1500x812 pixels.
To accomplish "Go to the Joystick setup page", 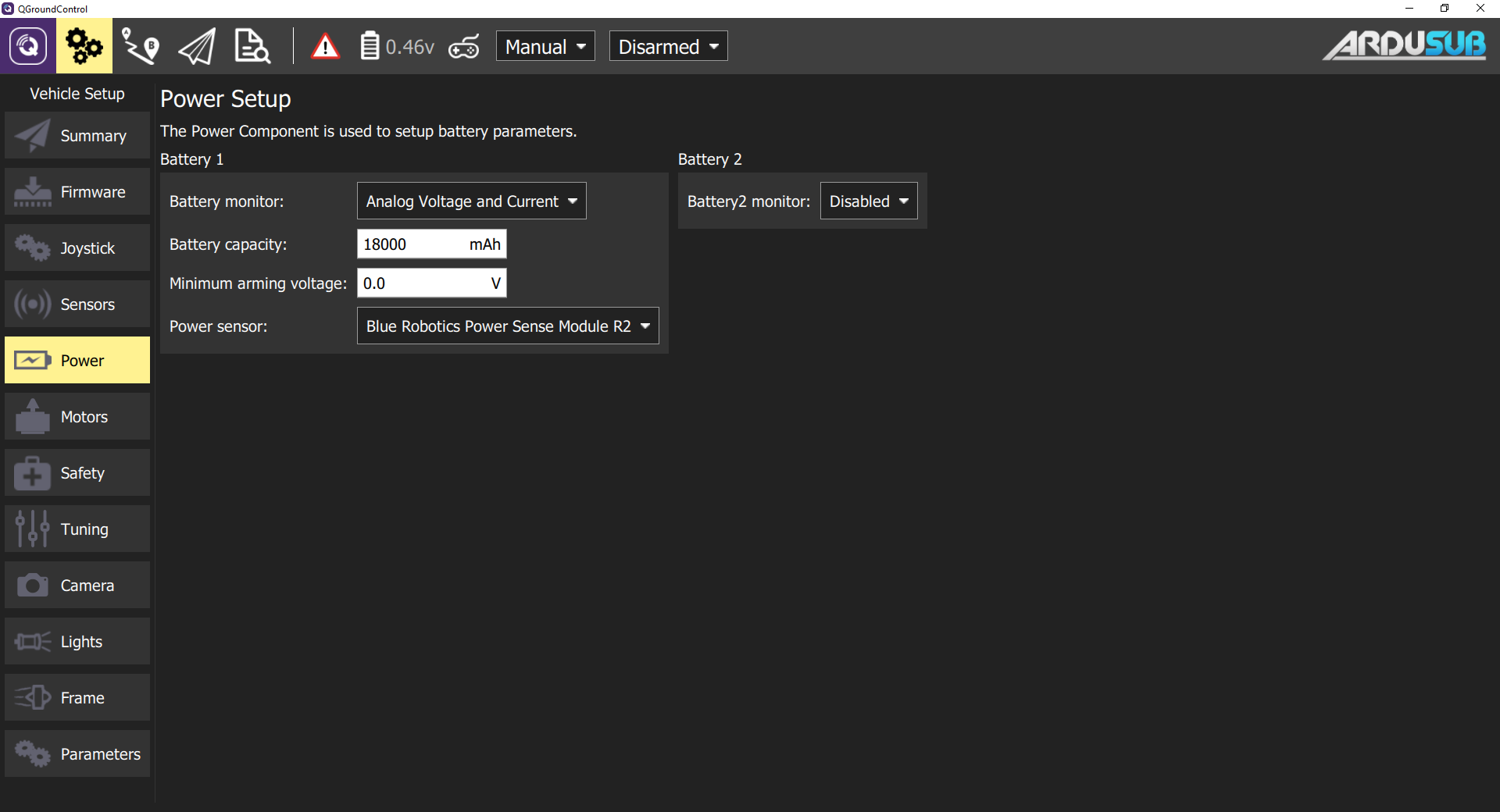I will pos(77,248).
